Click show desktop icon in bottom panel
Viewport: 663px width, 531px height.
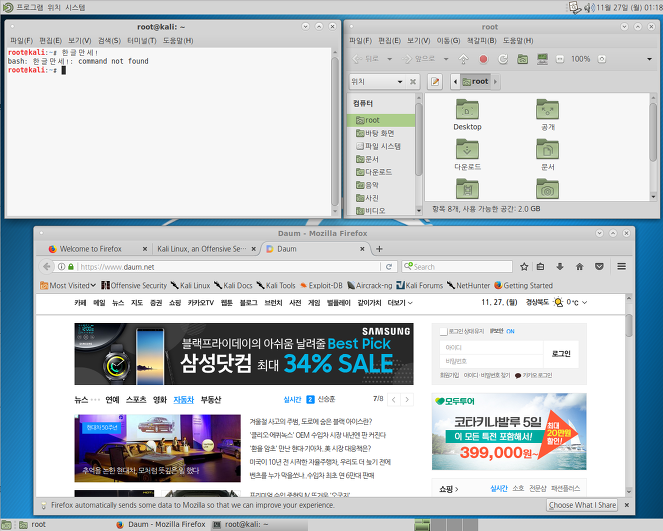[6, 525]
